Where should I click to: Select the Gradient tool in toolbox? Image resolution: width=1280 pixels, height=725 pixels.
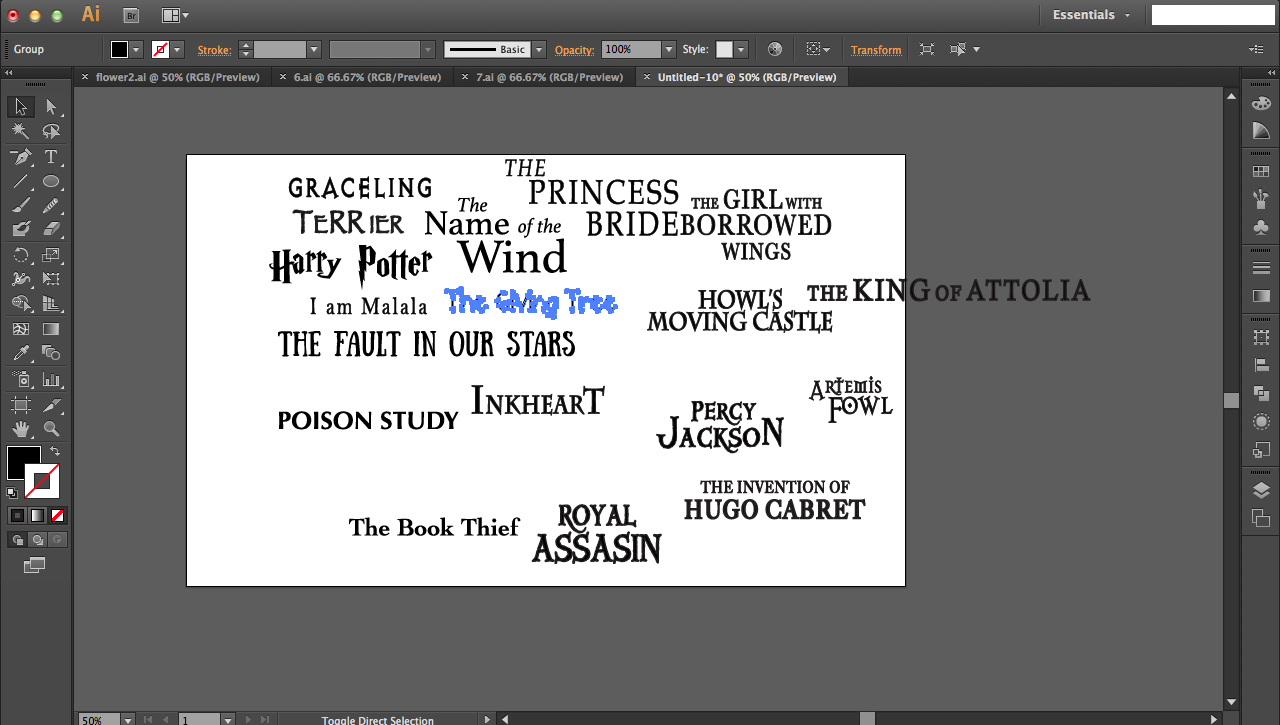[51, 329]
